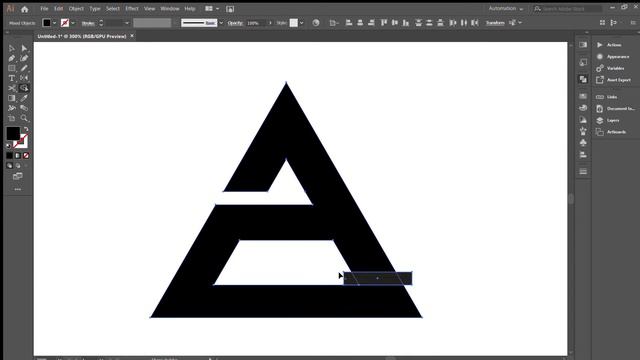Select the Artboard tool
Viewport: 640px width, 360px height.
(11, 118)
